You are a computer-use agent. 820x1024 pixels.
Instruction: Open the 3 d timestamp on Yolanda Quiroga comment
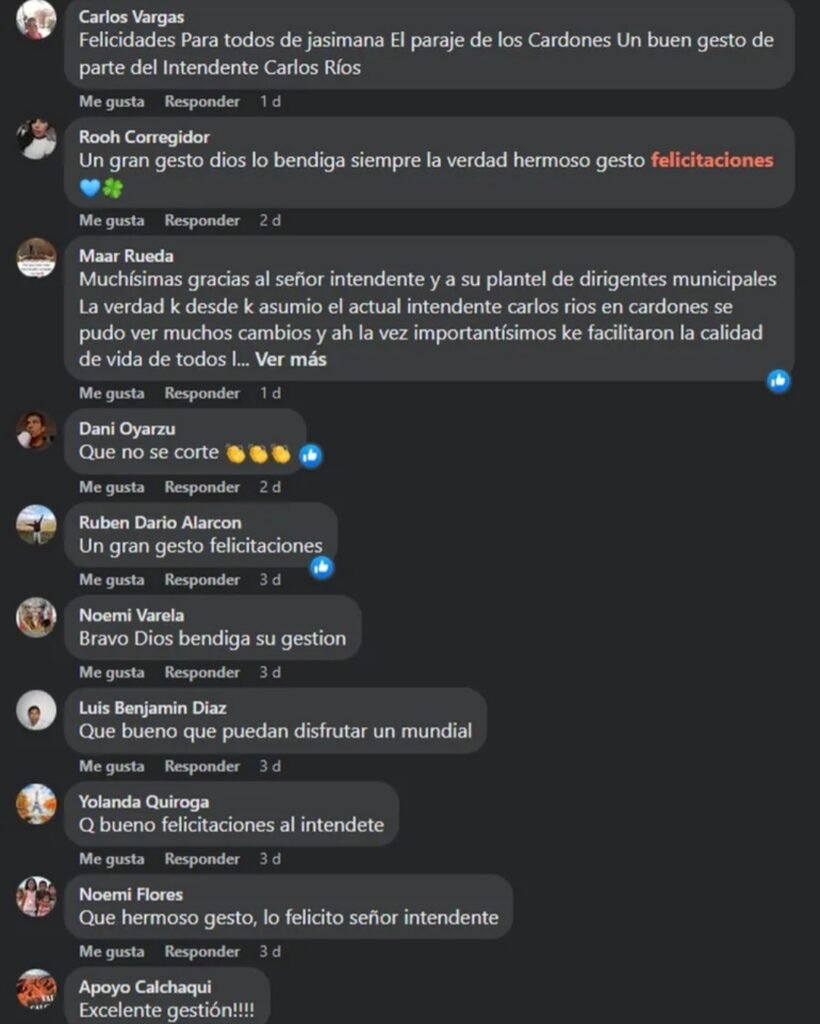point(270,859)
